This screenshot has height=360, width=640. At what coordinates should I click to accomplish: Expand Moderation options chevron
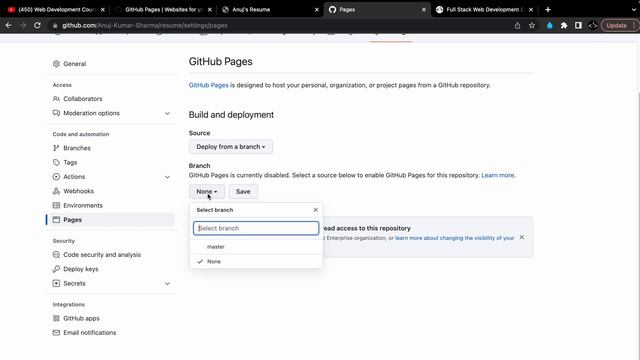[x=167, y=113]
